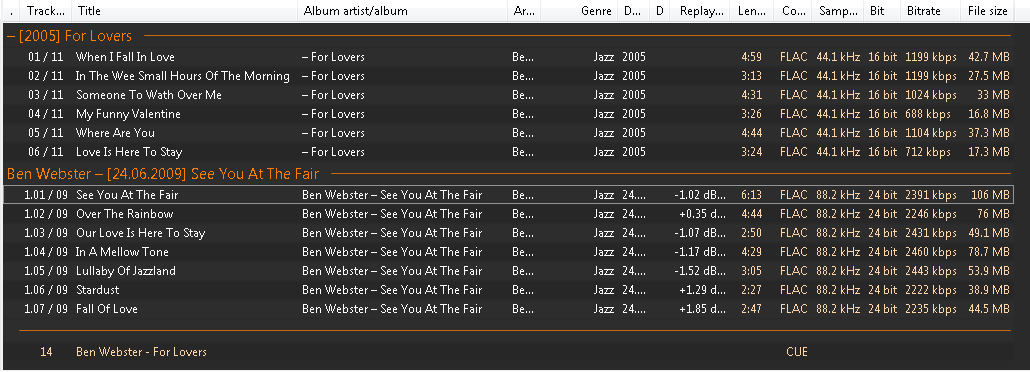Select the Ben Webster - For Lovers footer entry
Image resolution: width=1030 pixels, height=372 pixels.
[x=141, y=352]
